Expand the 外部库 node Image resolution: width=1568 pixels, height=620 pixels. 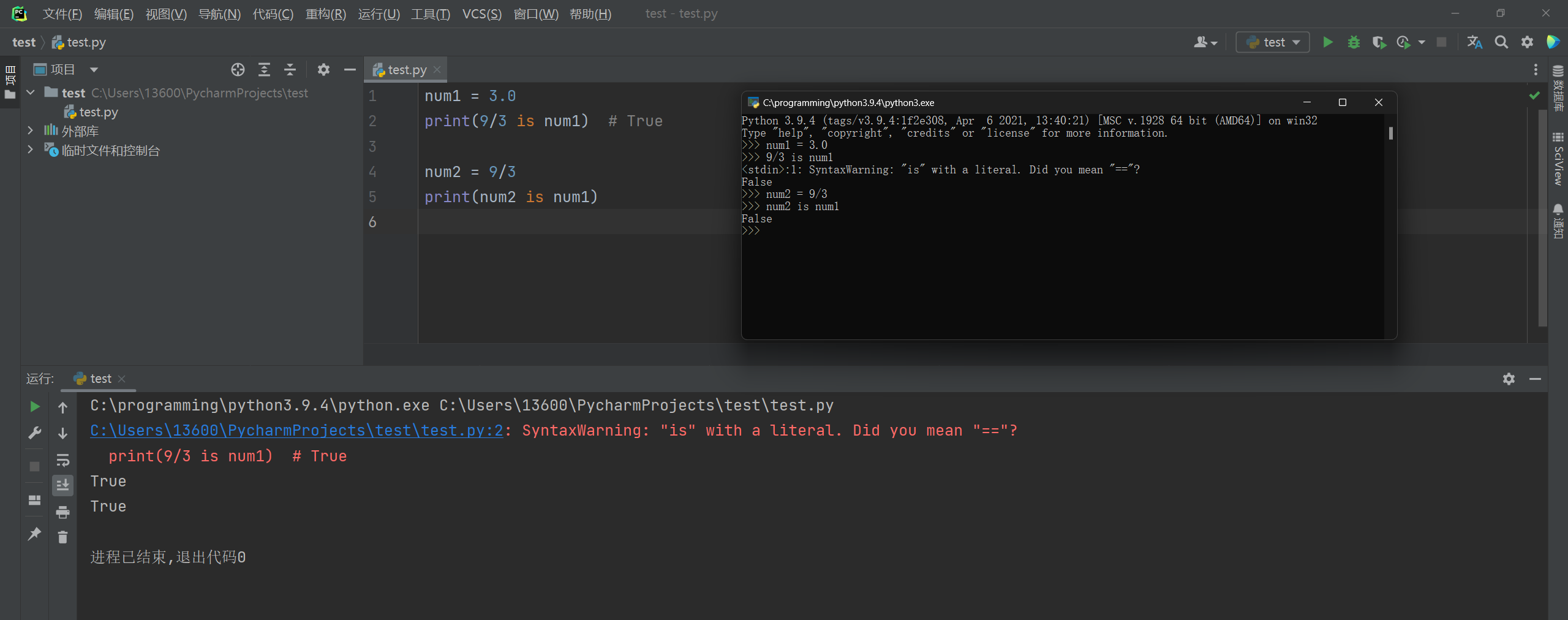click(31, 130)
